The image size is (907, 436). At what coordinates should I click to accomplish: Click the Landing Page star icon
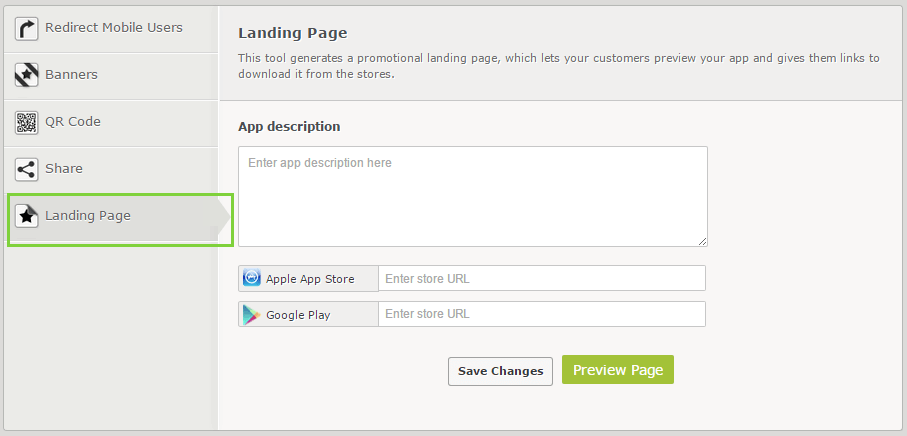(x=27, y=216)
